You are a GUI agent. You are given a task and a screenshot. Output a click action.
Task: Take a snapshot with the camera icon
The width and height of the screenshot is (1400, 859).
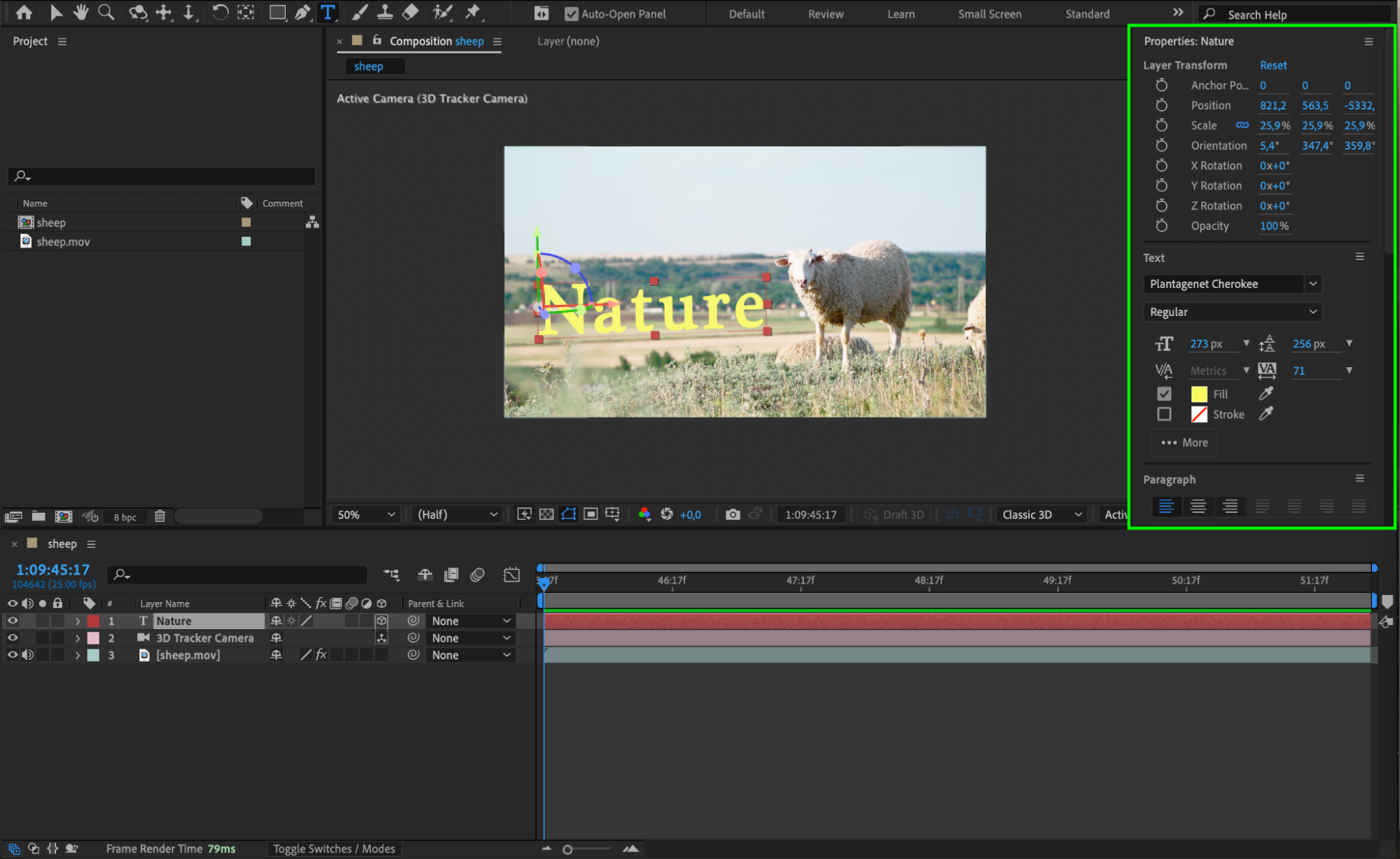(x=733, y=514)
